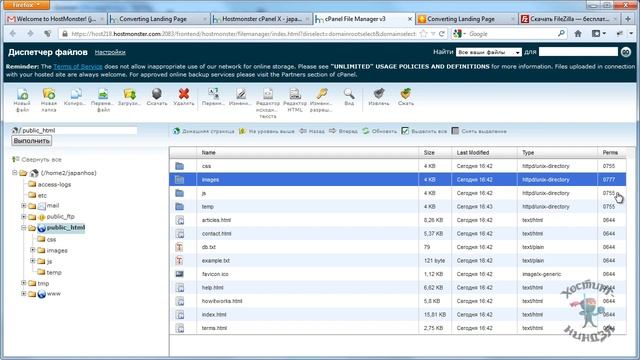Screen dimensions: 640x360
Task: Expand the public_ftp folder node
Action: [x=24, y=216]
